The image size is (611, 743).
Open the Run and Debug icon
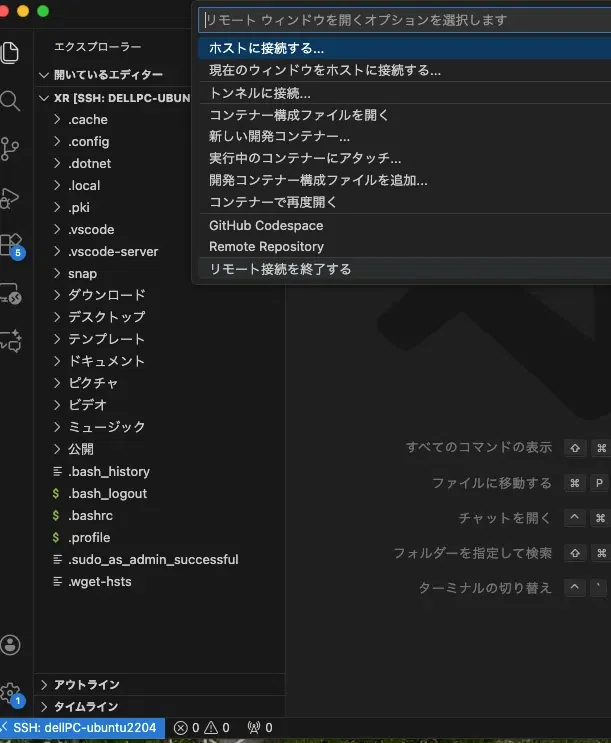[10, 198]
